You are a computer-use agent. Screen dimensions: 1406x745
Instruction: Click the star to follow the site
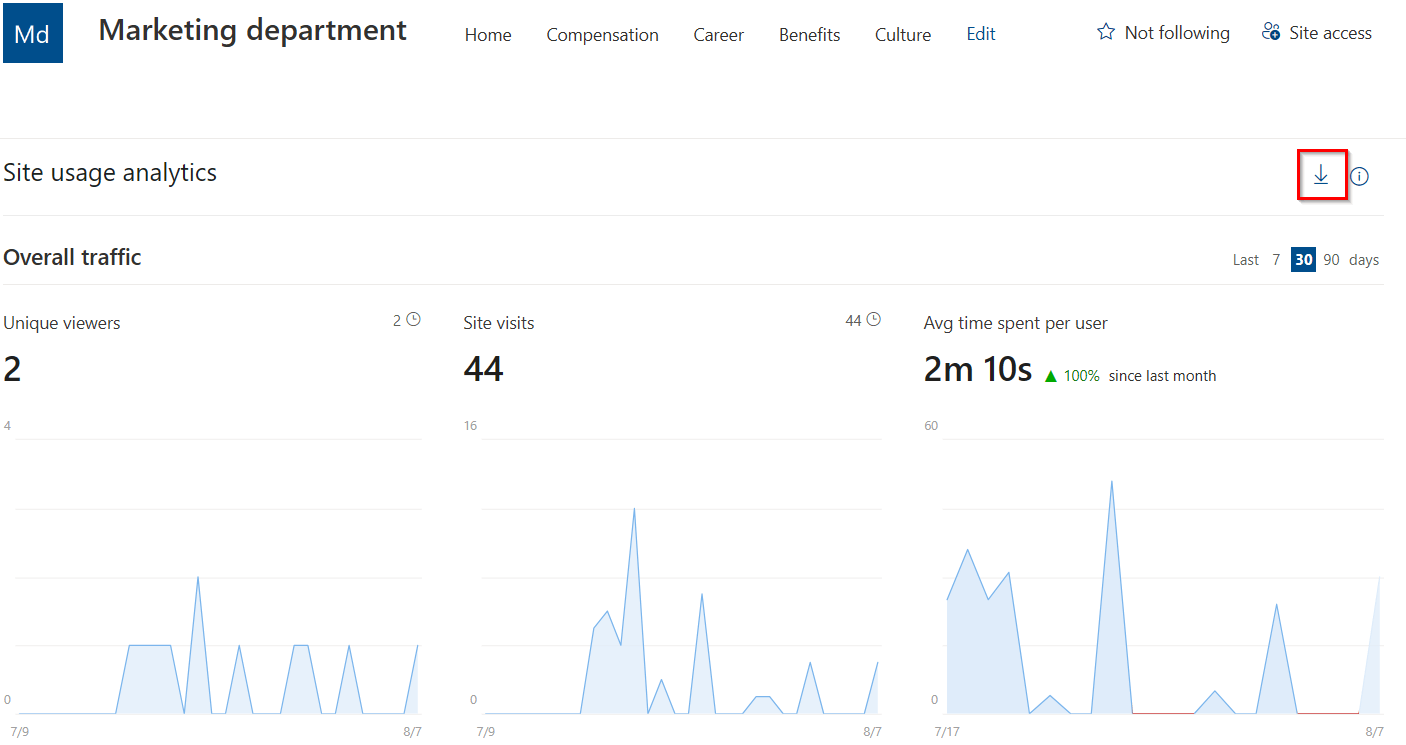pos(1106,31)
